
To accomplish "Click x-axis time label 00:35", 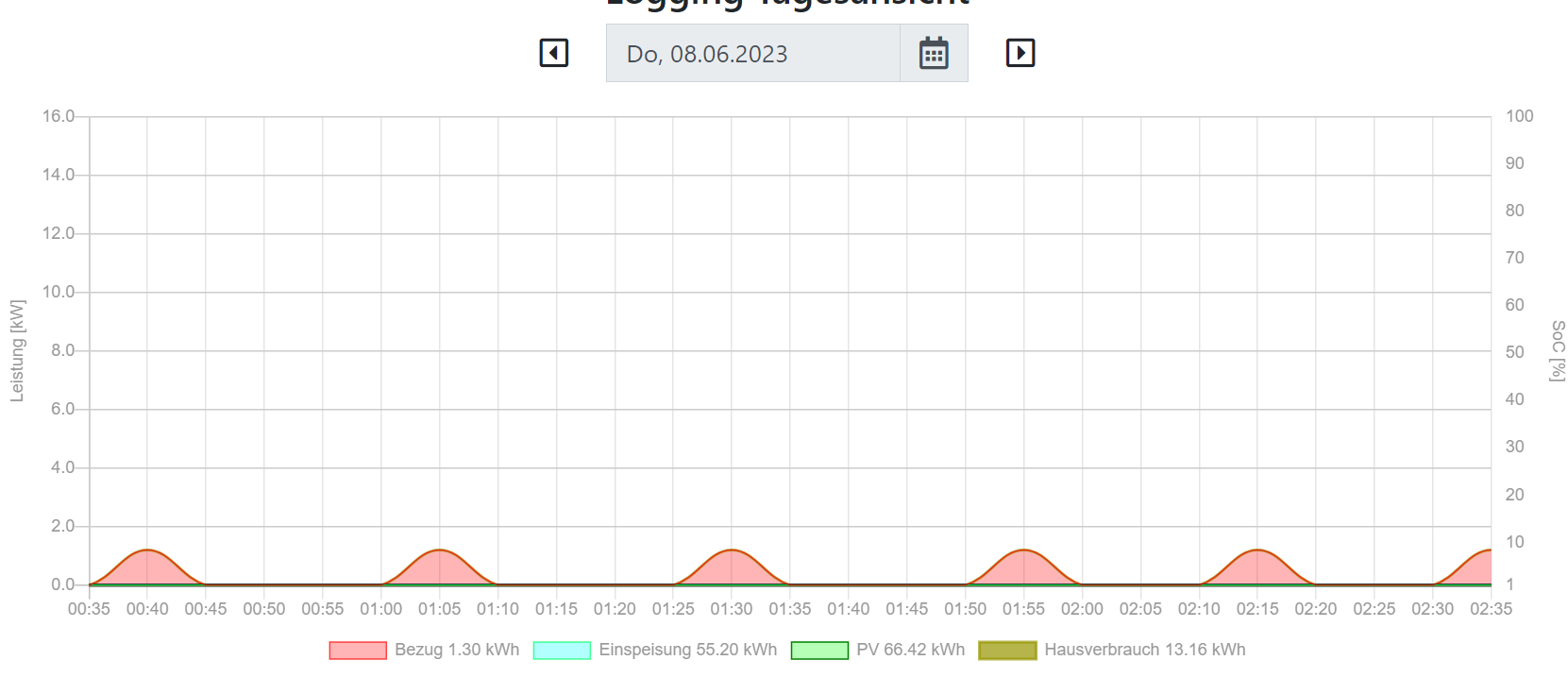I will 89,609.
